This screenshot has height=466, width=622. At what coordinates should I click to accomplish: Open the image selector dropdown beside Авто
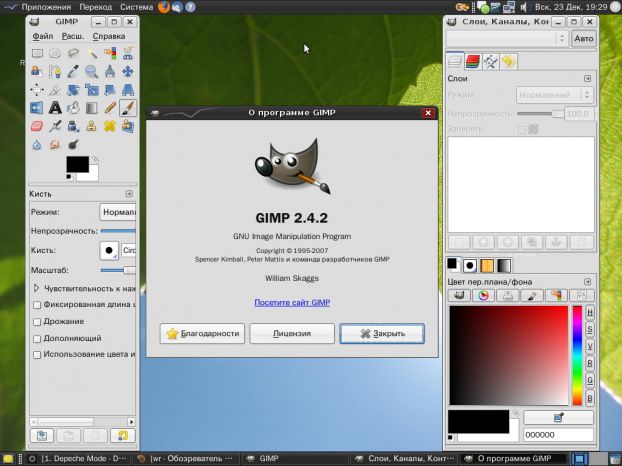(507, 38)
